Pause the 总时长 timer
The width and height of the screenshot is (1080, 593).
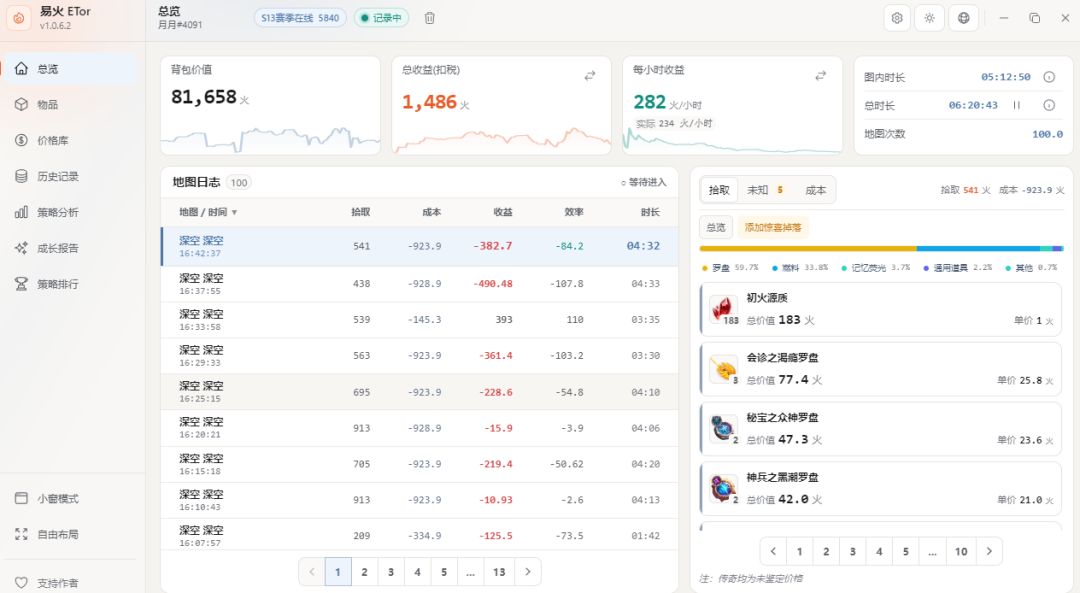[x=1017, y=105]
